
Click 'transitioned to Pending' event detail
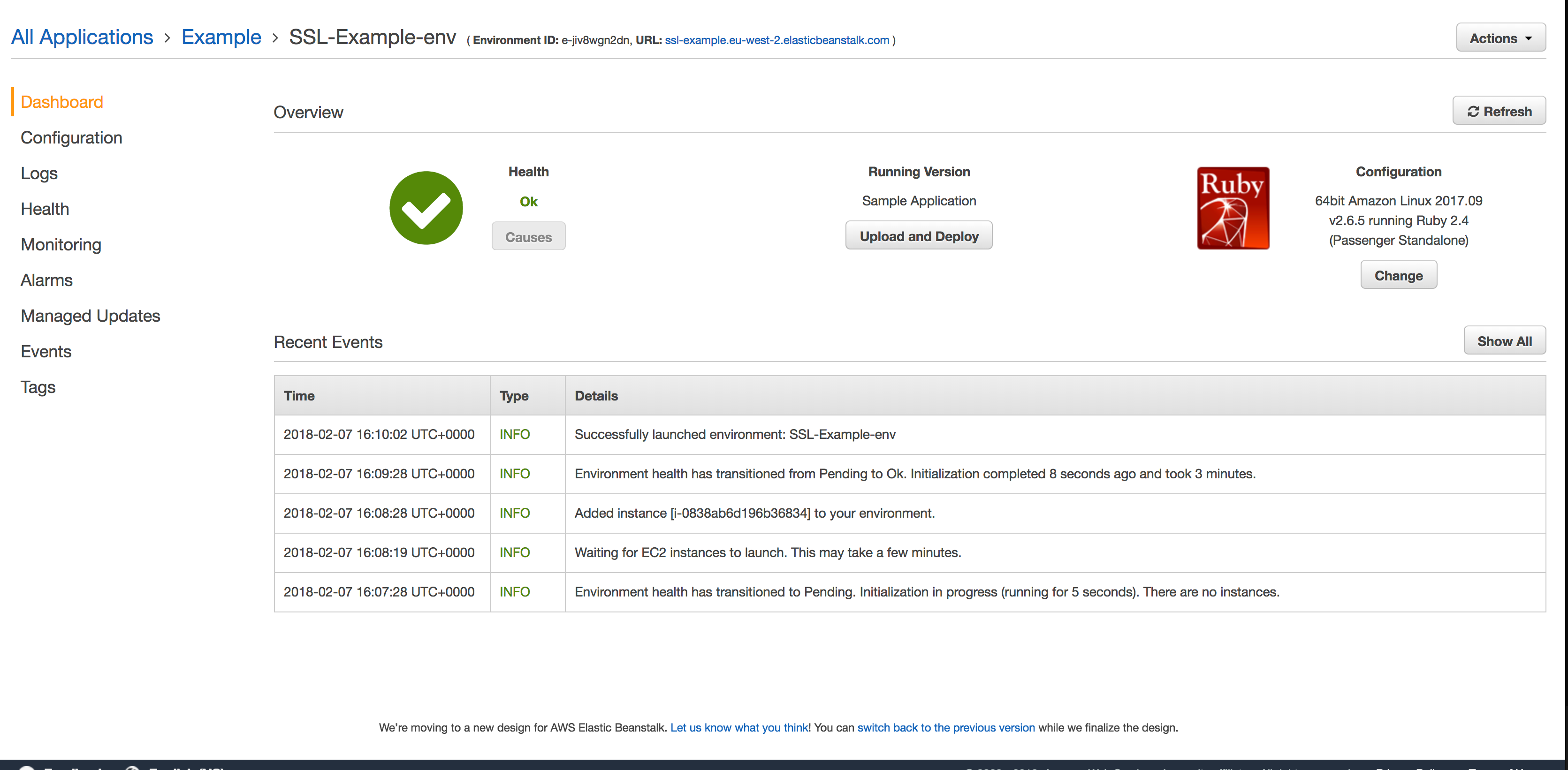927,592
